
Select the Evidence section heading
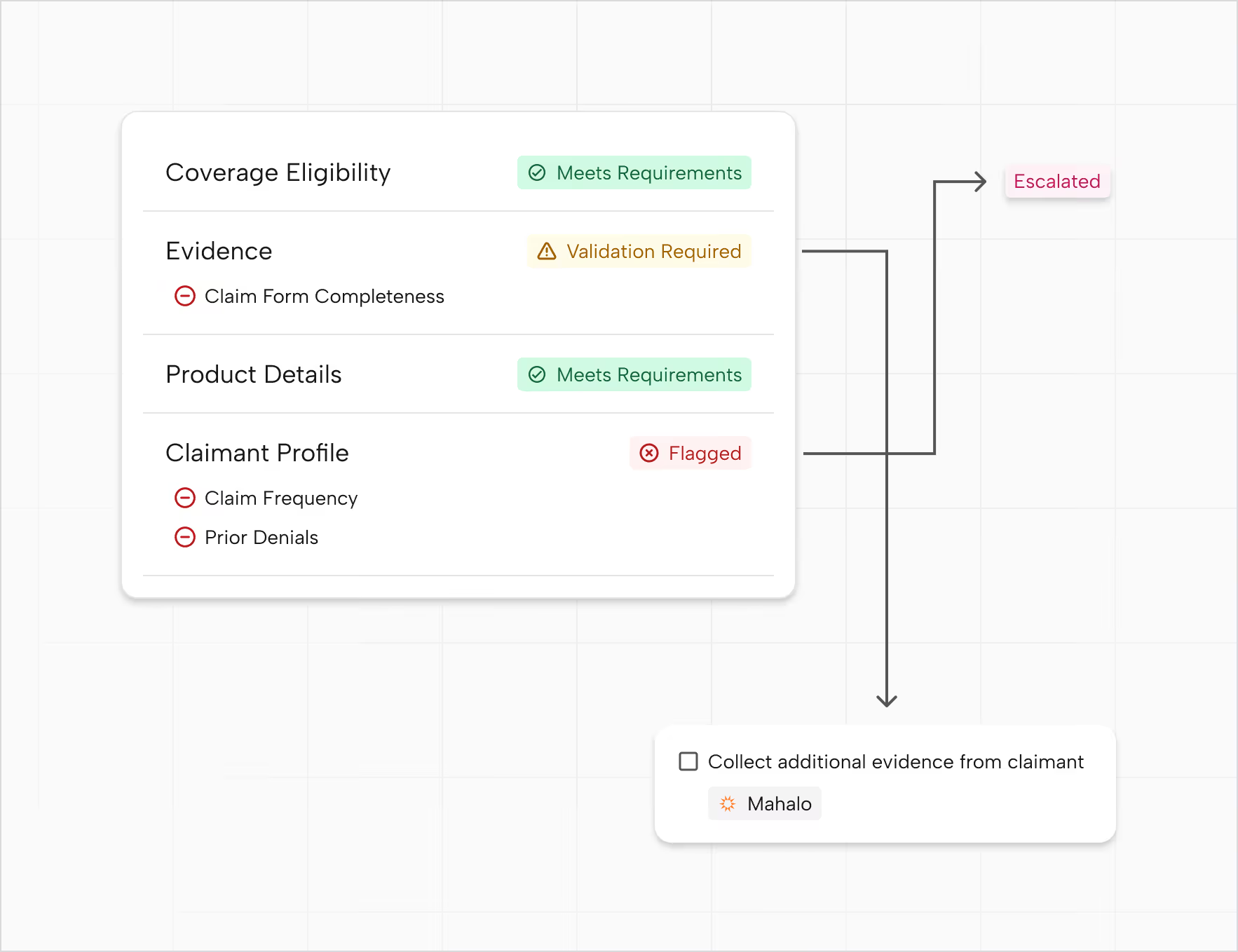tap(219, 251)
